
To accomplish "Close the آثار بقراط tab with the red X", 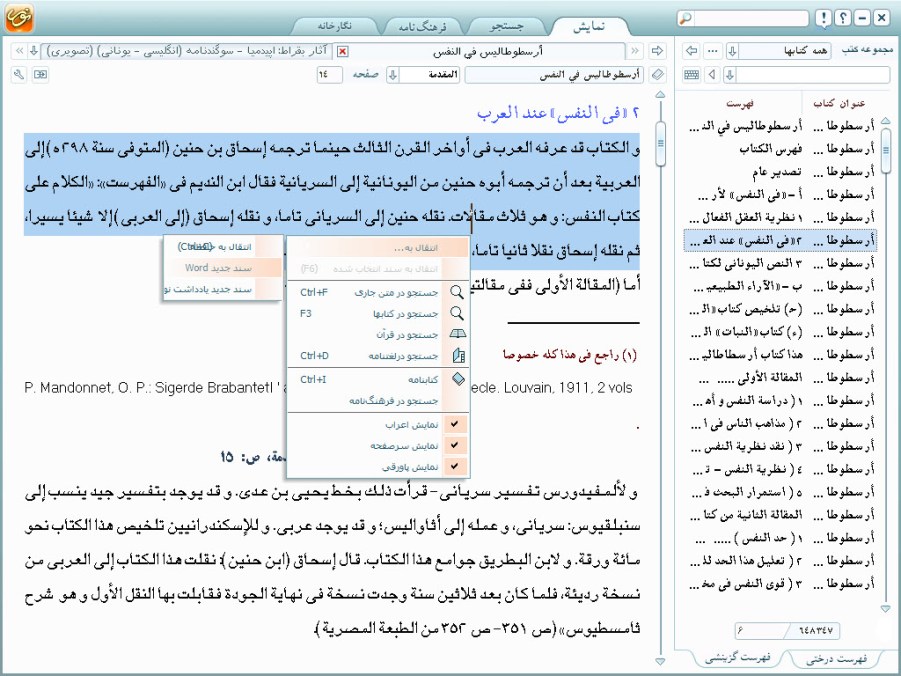I will [342, 52].
